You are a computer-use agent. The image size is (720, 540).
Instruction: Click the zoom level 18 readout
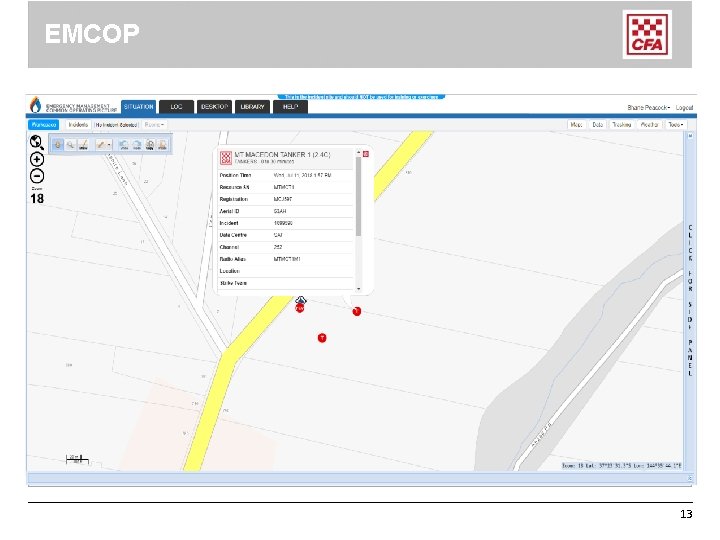click(37, 198)
